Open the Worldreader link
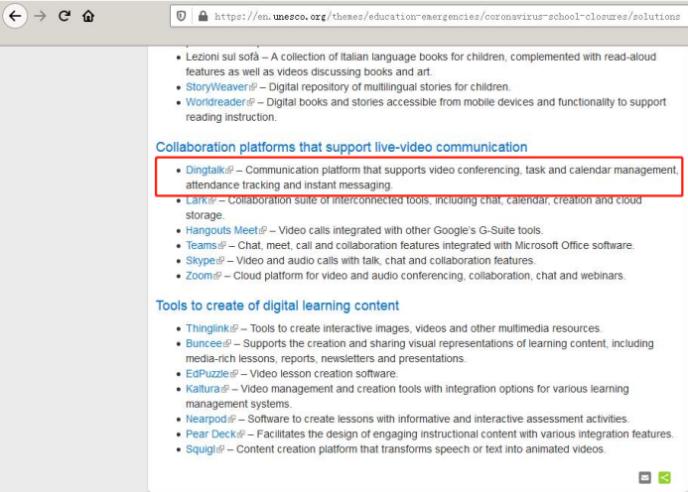 click(215, 102)
